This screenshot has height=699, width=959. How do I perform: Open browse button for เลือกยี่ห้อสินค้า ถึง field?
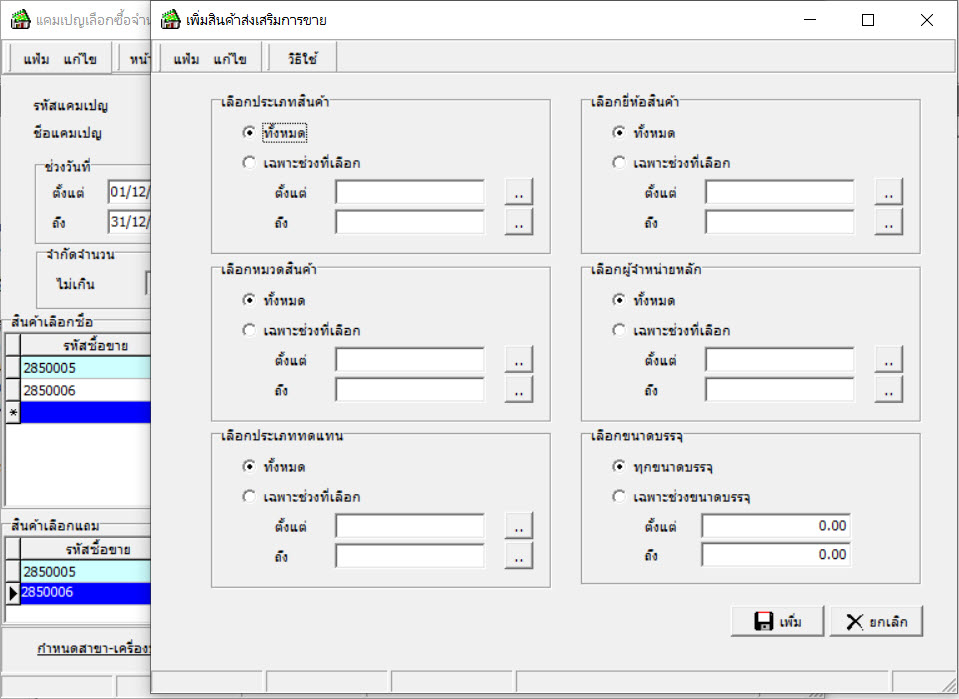(x=888, y=222)
